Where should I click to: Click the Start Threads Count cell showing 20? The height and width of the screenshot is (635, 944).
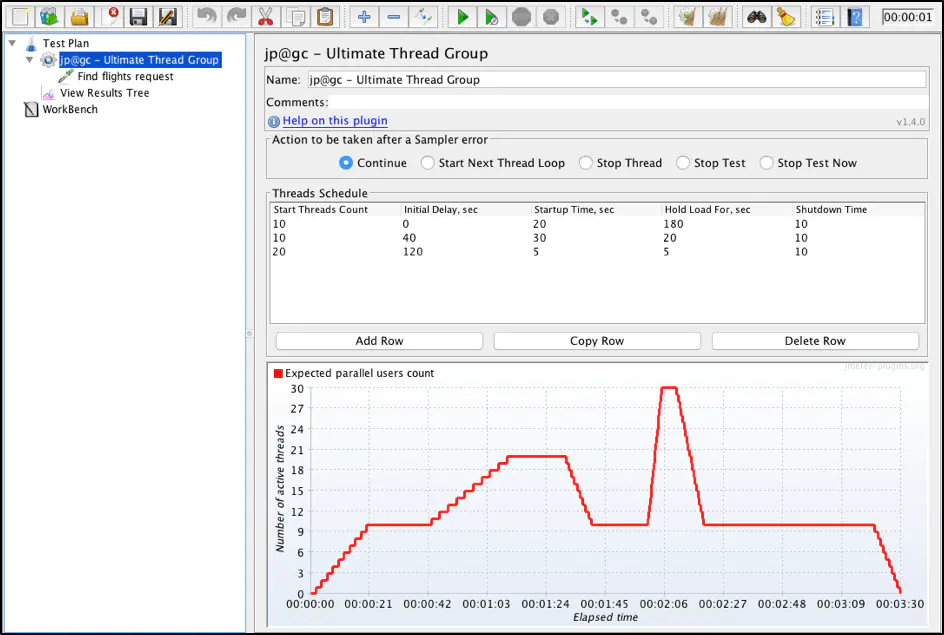click(335, 252)
